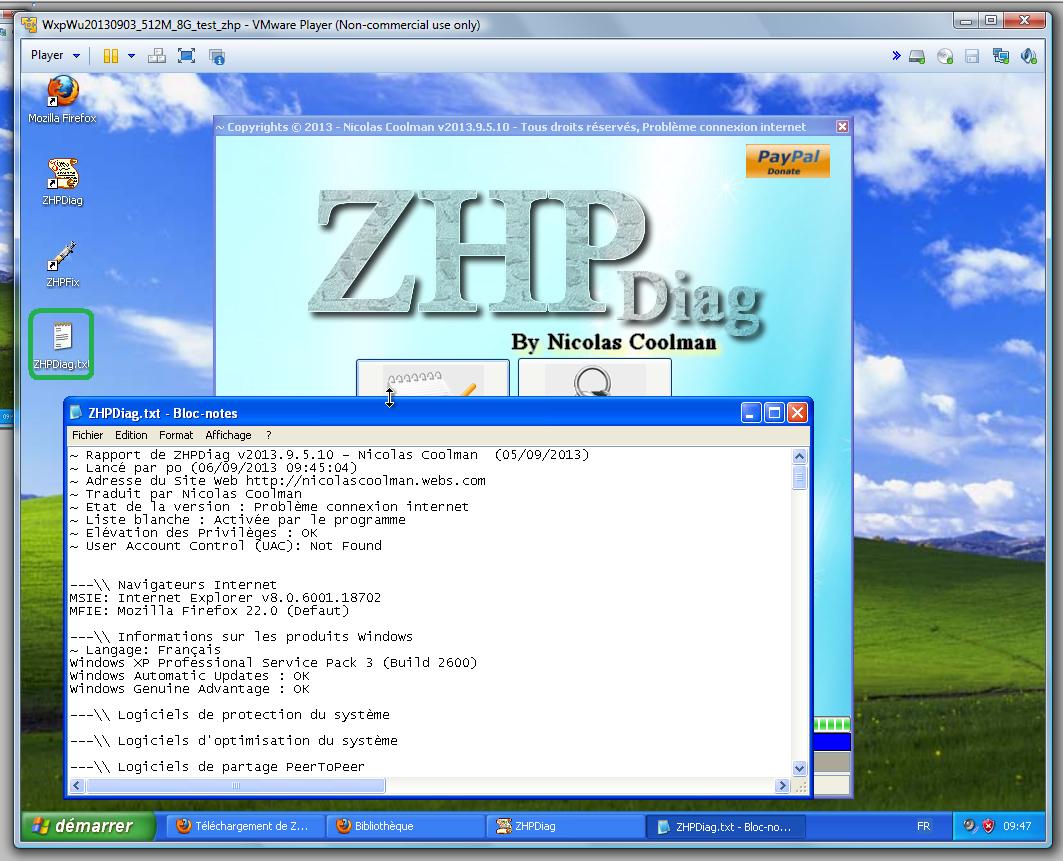Click the scroll left arrow in Bloc-notes
This screenshot has height=861, width=1063.
(x=77, y=786)
